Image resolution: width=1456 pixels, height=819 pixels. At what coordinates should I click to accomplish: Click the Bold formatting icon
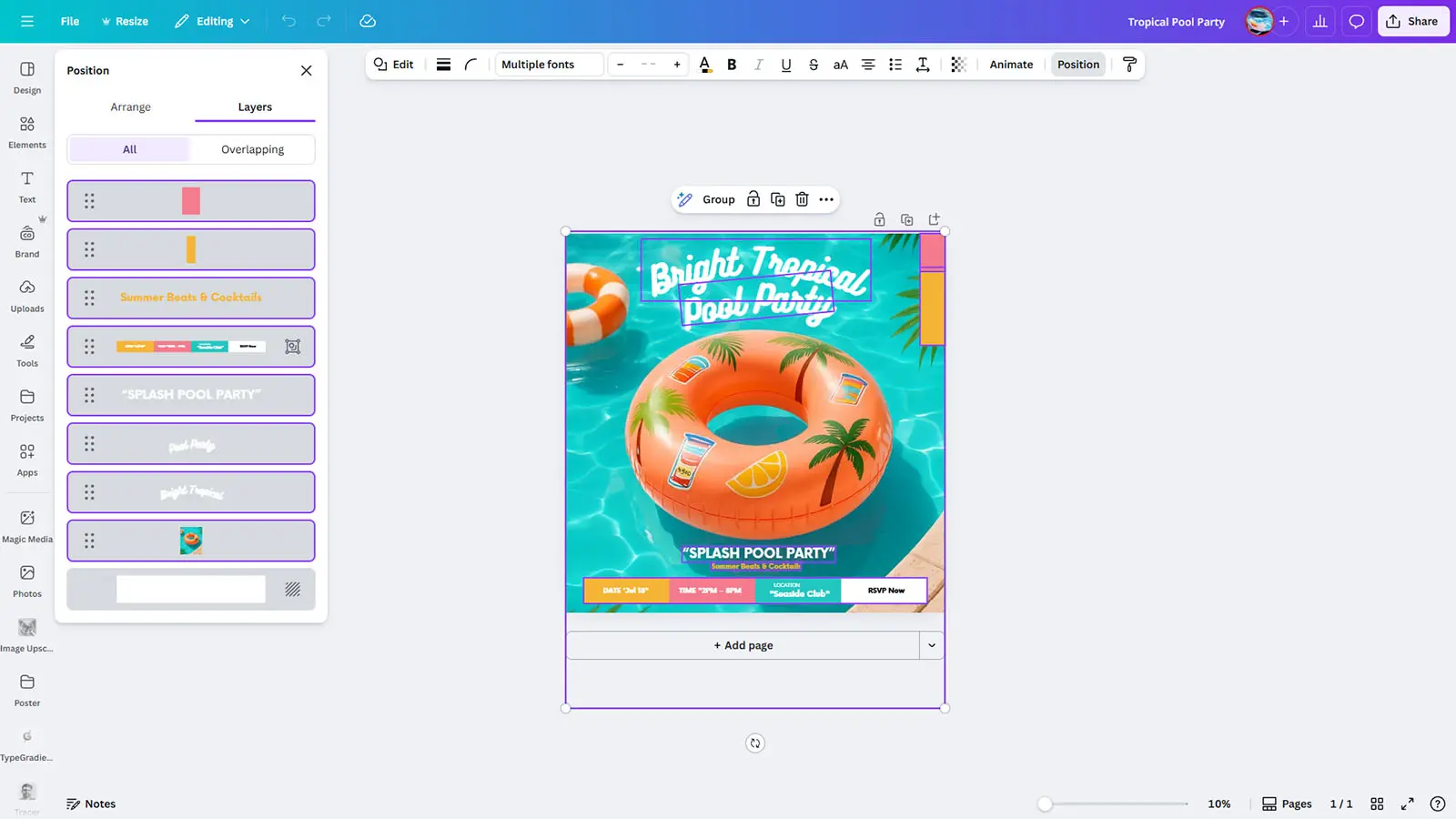coord(732,65)
